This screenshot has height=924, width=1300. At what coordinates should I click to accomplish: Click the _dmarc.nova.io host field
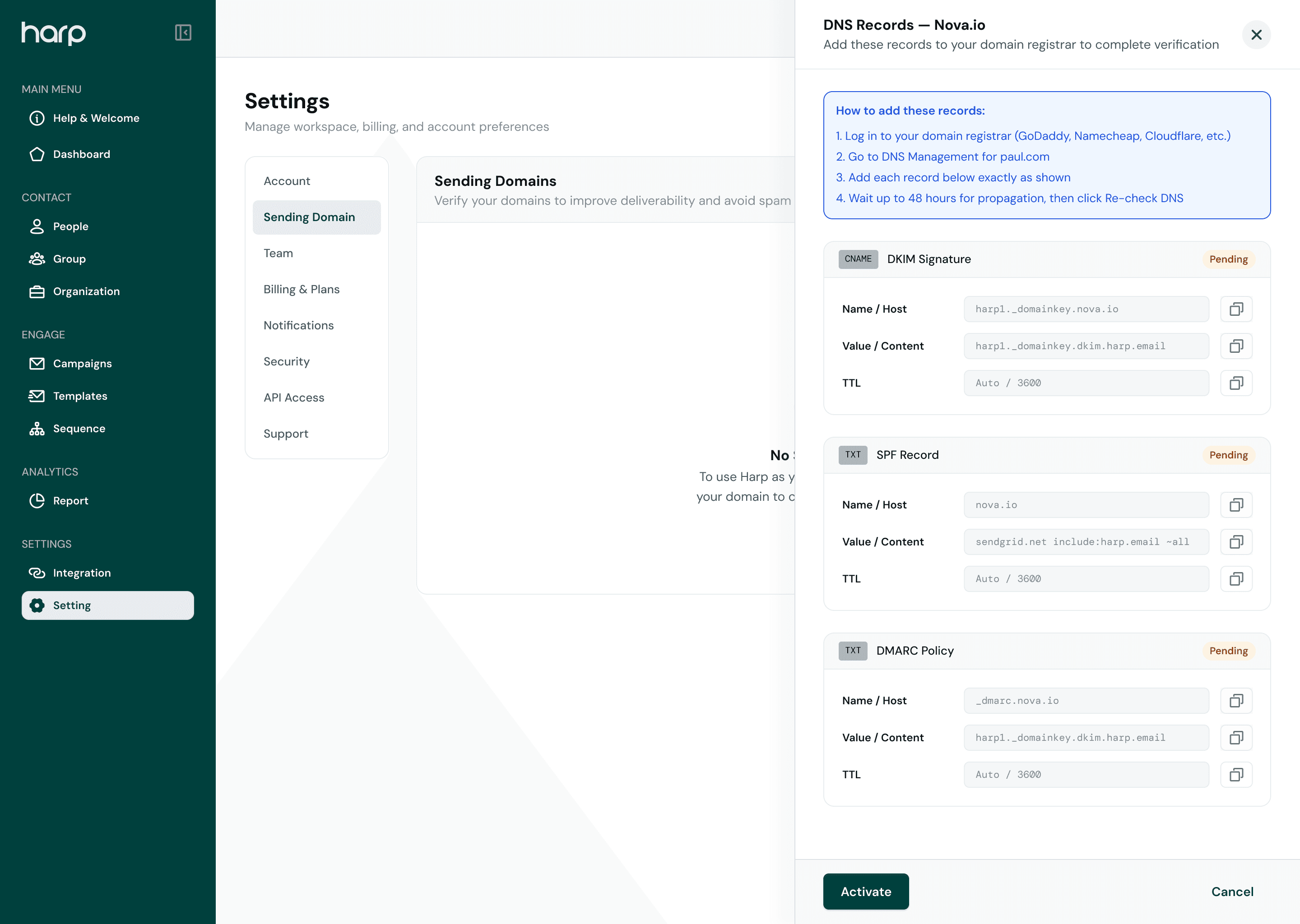(1086, 700)
